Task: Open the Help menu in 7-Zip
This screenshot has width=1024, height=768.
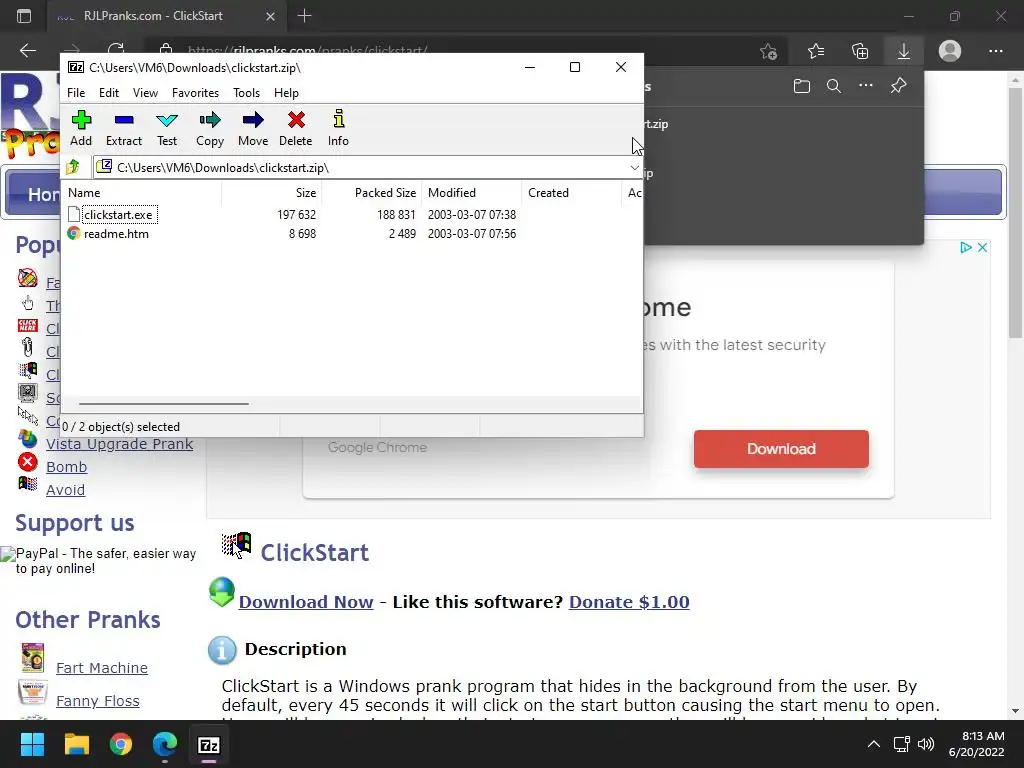Action: point(286,93)
